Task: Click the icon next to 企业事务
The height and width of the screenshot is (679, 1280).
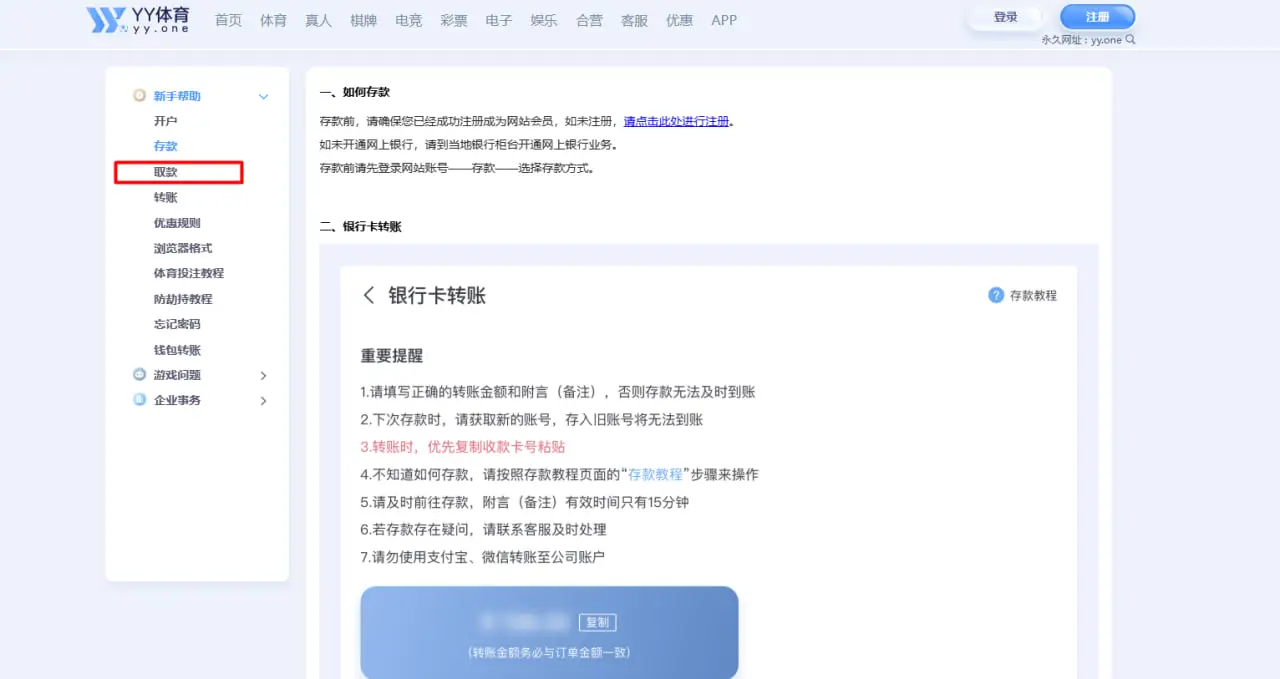Action: pyautogui.click(x=140, y=399)
